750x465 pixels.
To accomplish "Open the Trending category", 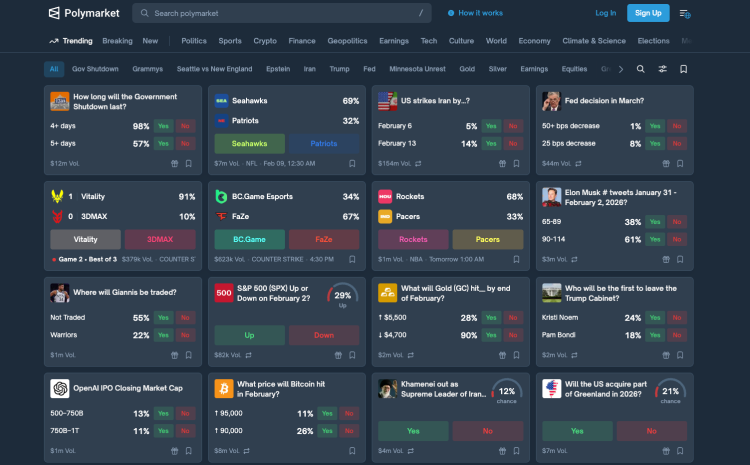I will tap(70, 41).
